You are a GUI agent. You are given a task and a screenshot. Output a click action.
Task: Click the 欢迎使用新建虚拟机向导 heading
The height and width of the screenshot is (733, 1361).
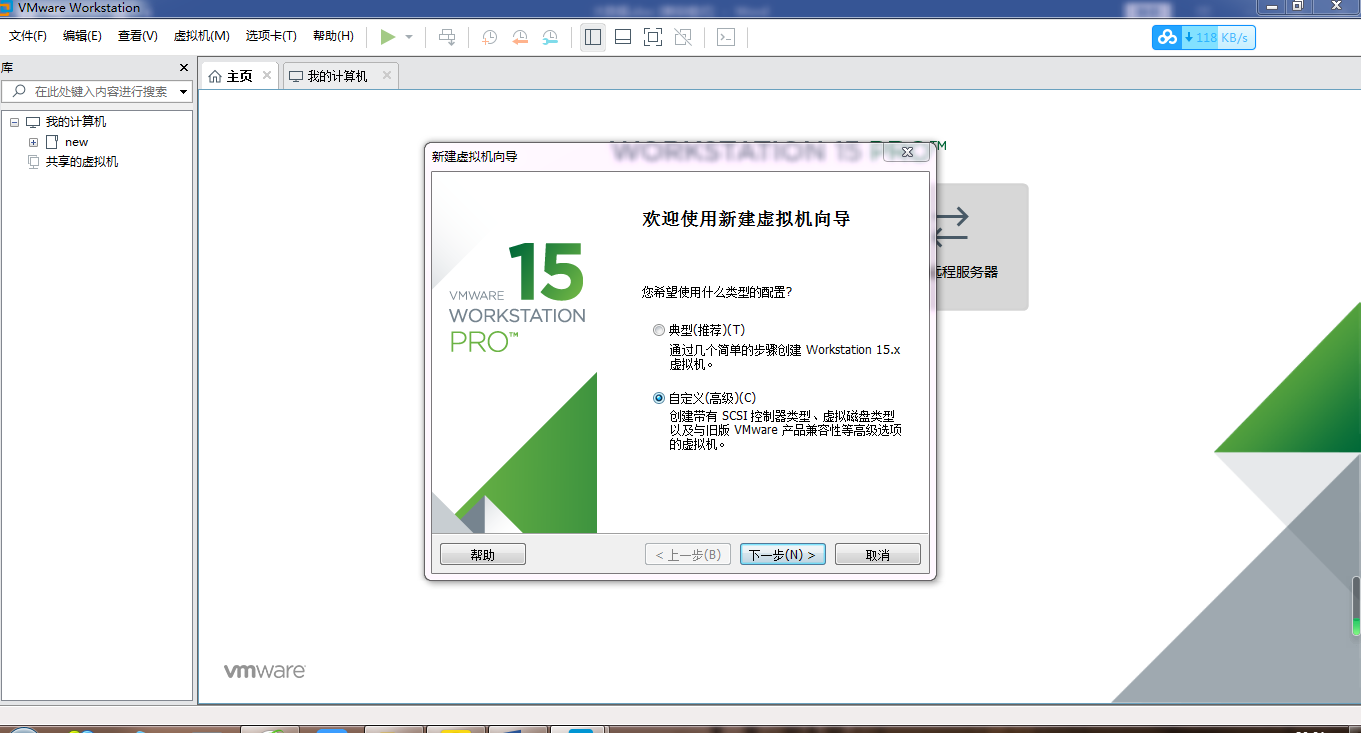tap(746, 219)
